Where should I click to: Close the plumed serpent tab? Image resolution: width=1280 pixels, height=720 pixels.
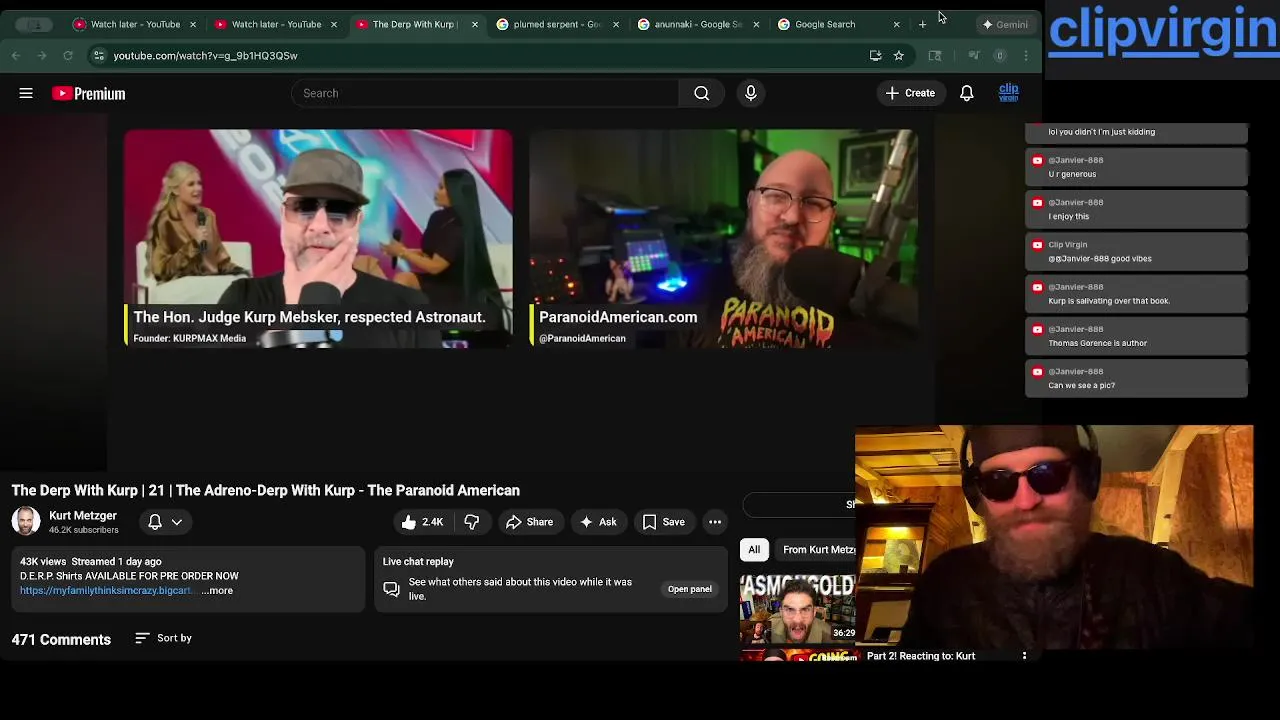(x=616, y=24)
